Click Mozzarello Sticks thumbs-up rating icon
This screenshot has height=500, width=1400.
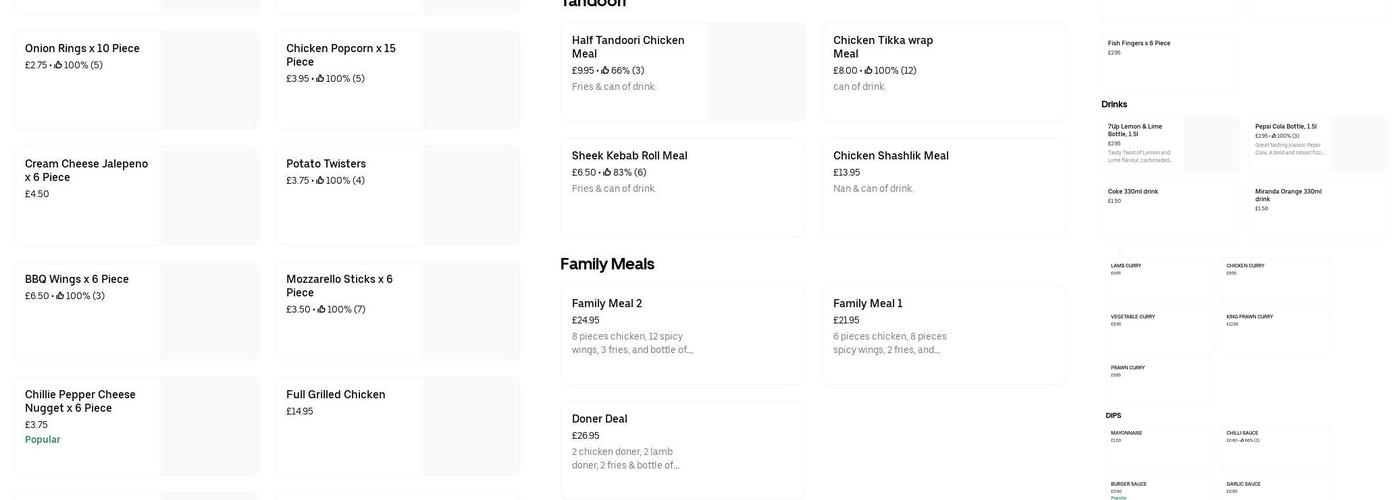[x=321, y=310]
